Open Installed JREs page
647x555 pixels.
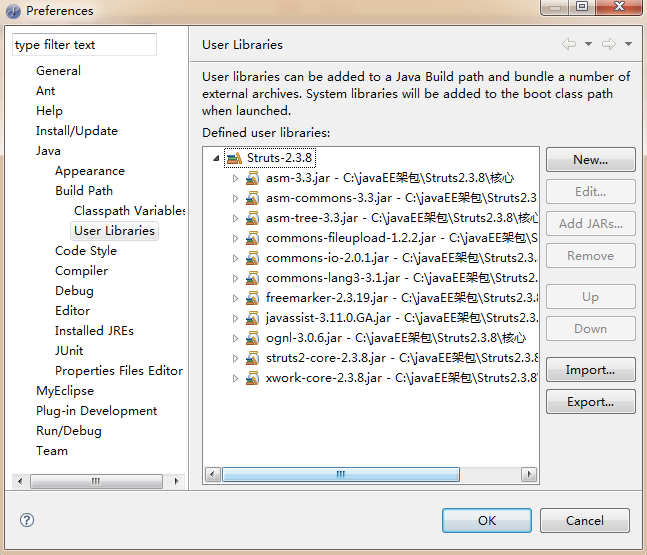(x=94, y=331)
